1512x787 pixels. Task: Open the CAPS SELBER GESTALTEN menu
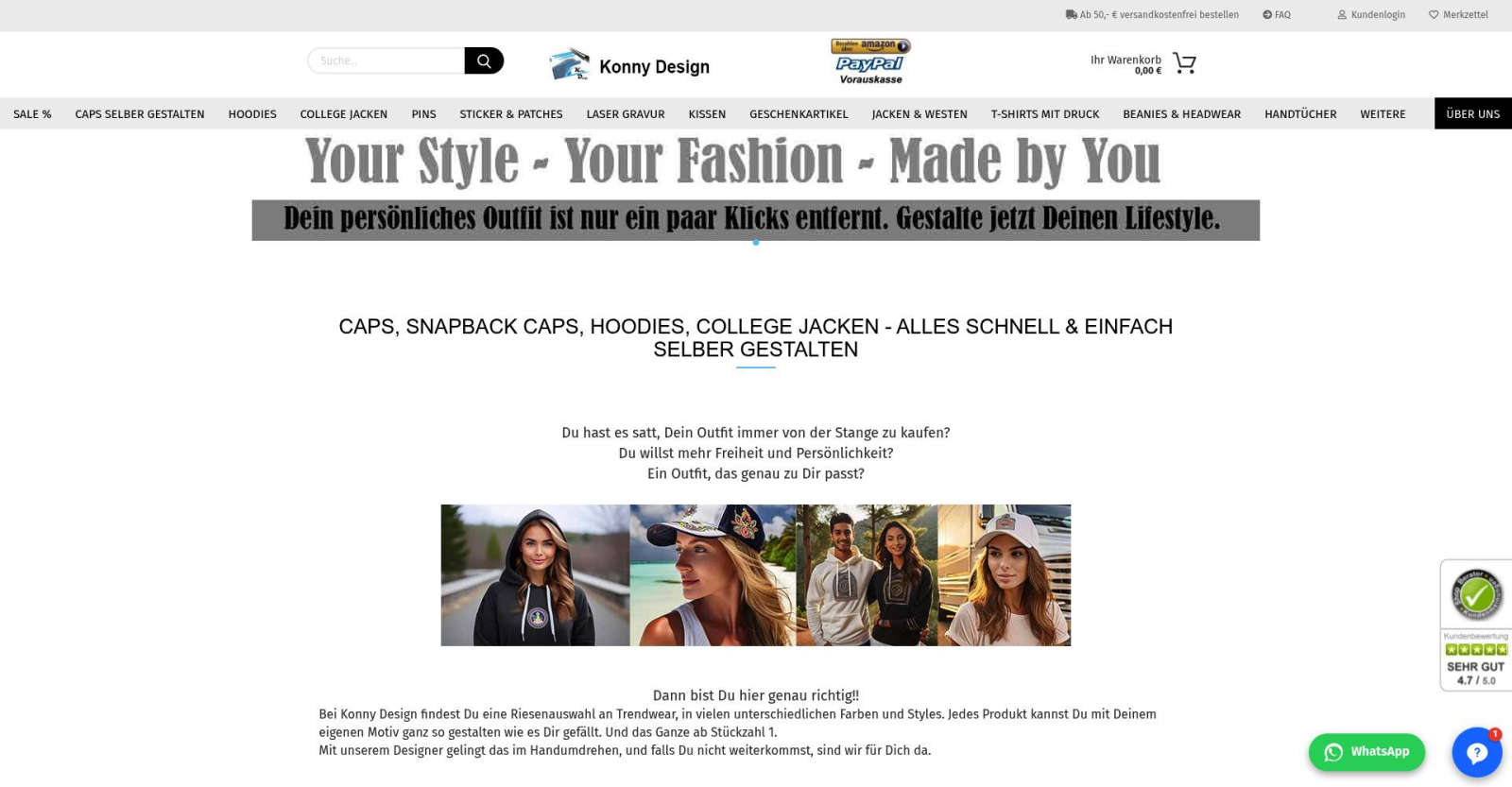tap(140, 114)
